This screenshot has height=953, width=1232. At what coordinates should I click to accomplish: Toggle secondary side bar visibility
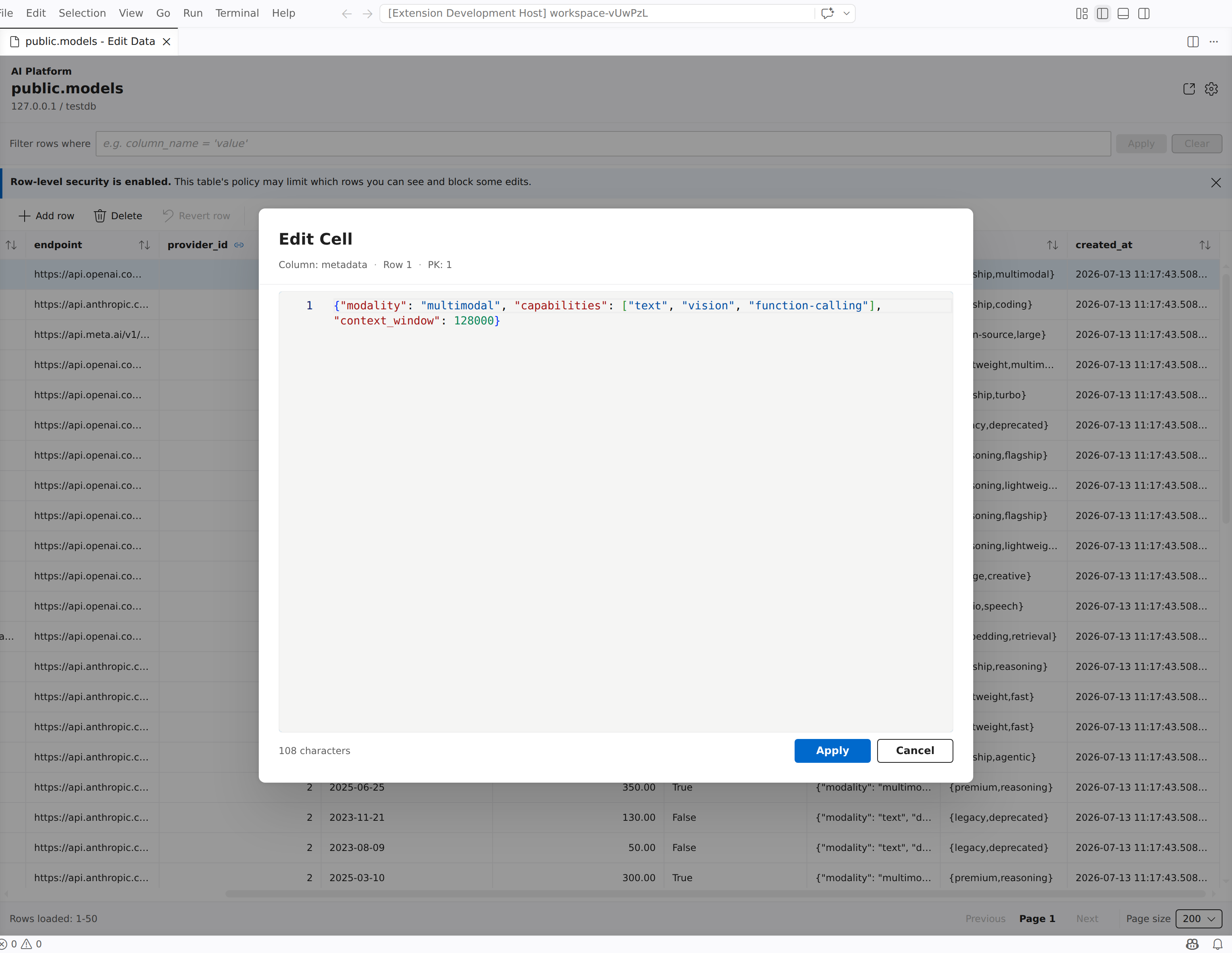1144,13
